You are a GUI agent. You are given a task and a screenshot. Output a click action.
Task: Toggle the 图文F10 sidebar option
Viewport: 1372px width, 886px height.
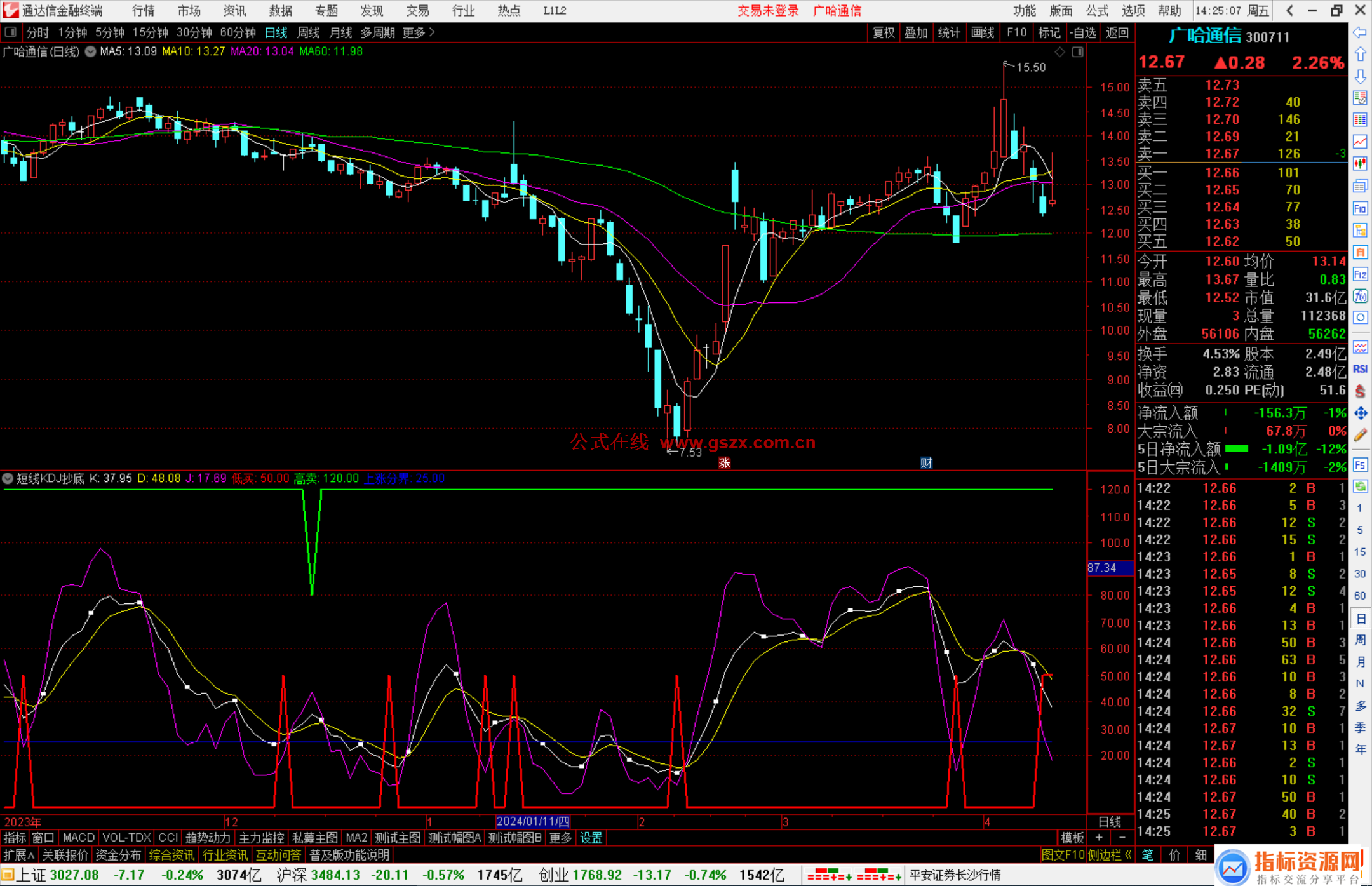(1063, 855)
